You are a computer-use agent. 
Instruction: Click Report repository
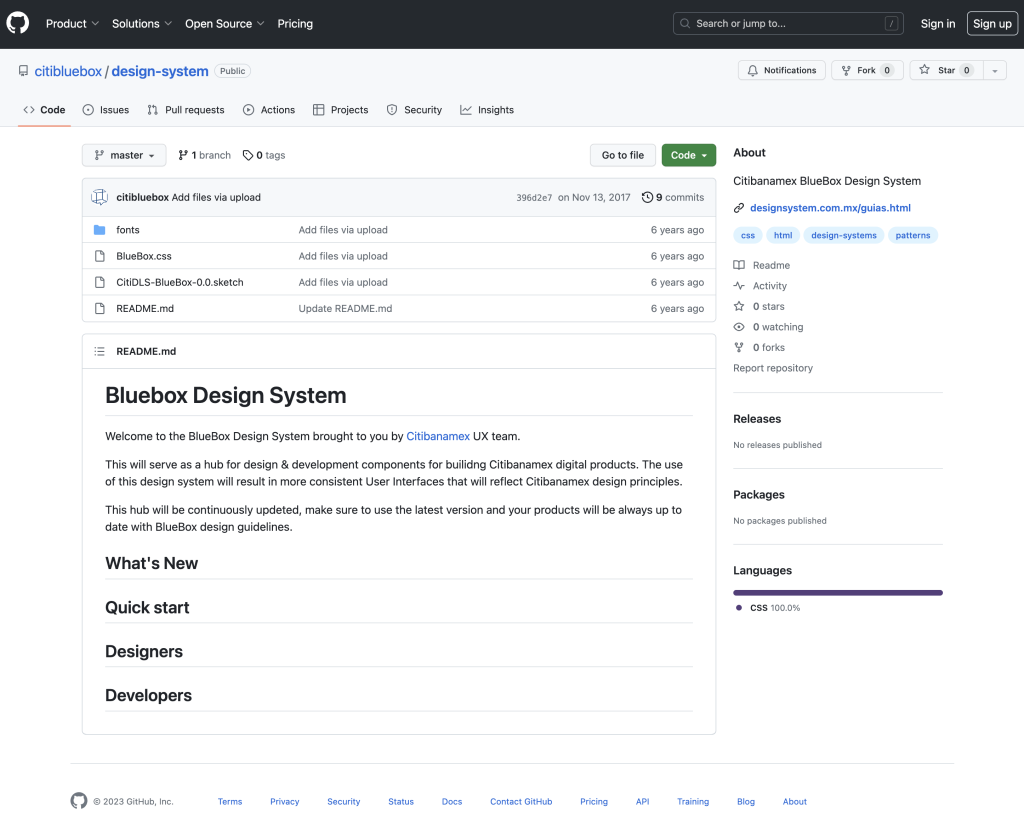tap(773, 368)
